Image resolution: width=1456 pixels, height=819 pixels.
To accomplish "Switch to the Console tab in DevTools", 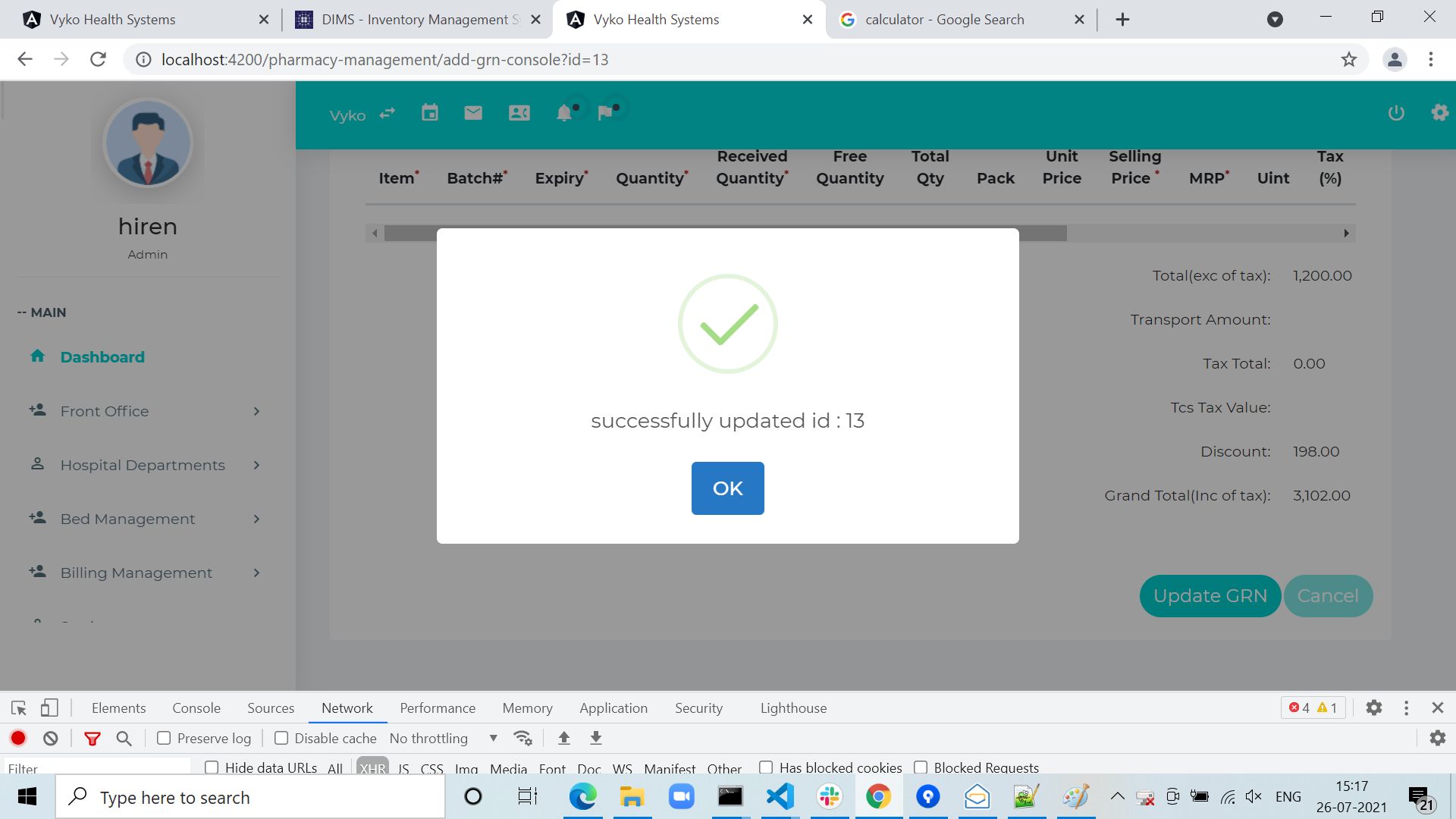I will [196, 708].
